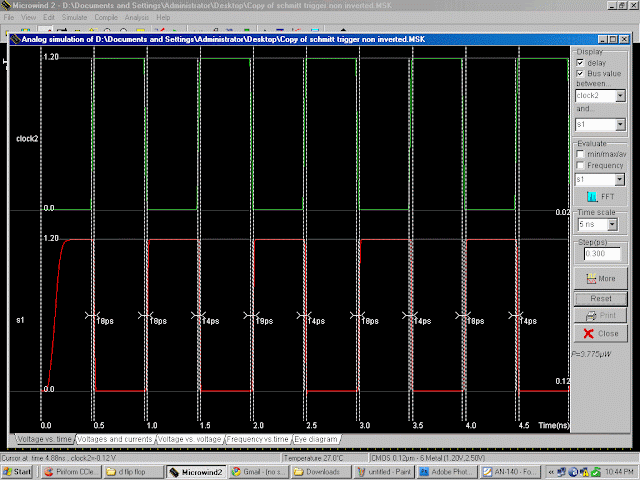This screenshot has width=640, height=480.
Task: Show the Eye diagram tab
Action: coord(316,439)
